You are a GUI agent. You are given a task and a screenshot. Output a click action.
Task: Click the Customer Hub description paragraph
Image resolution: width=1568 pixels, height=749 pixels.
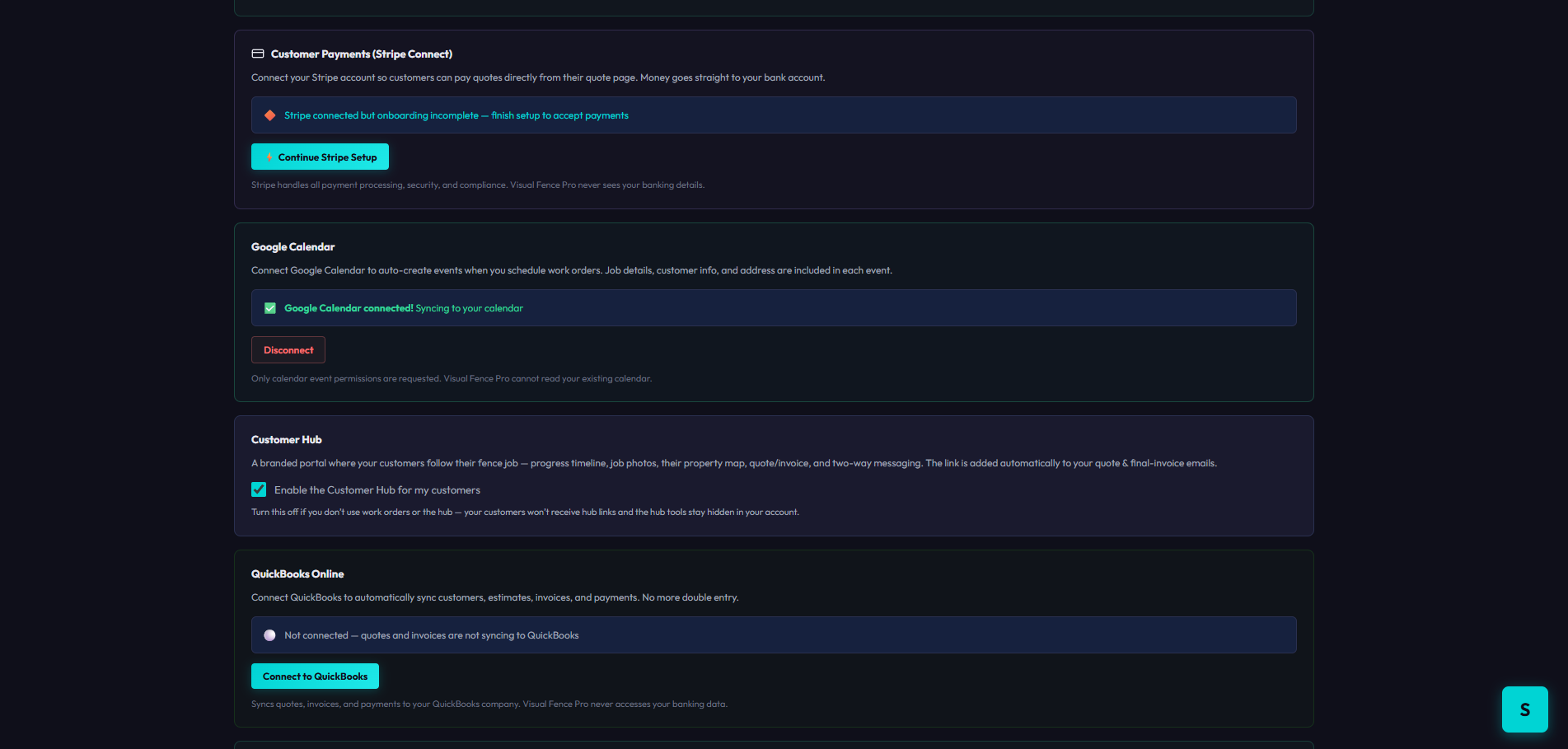pyautogui.click(x=734, y=463)
